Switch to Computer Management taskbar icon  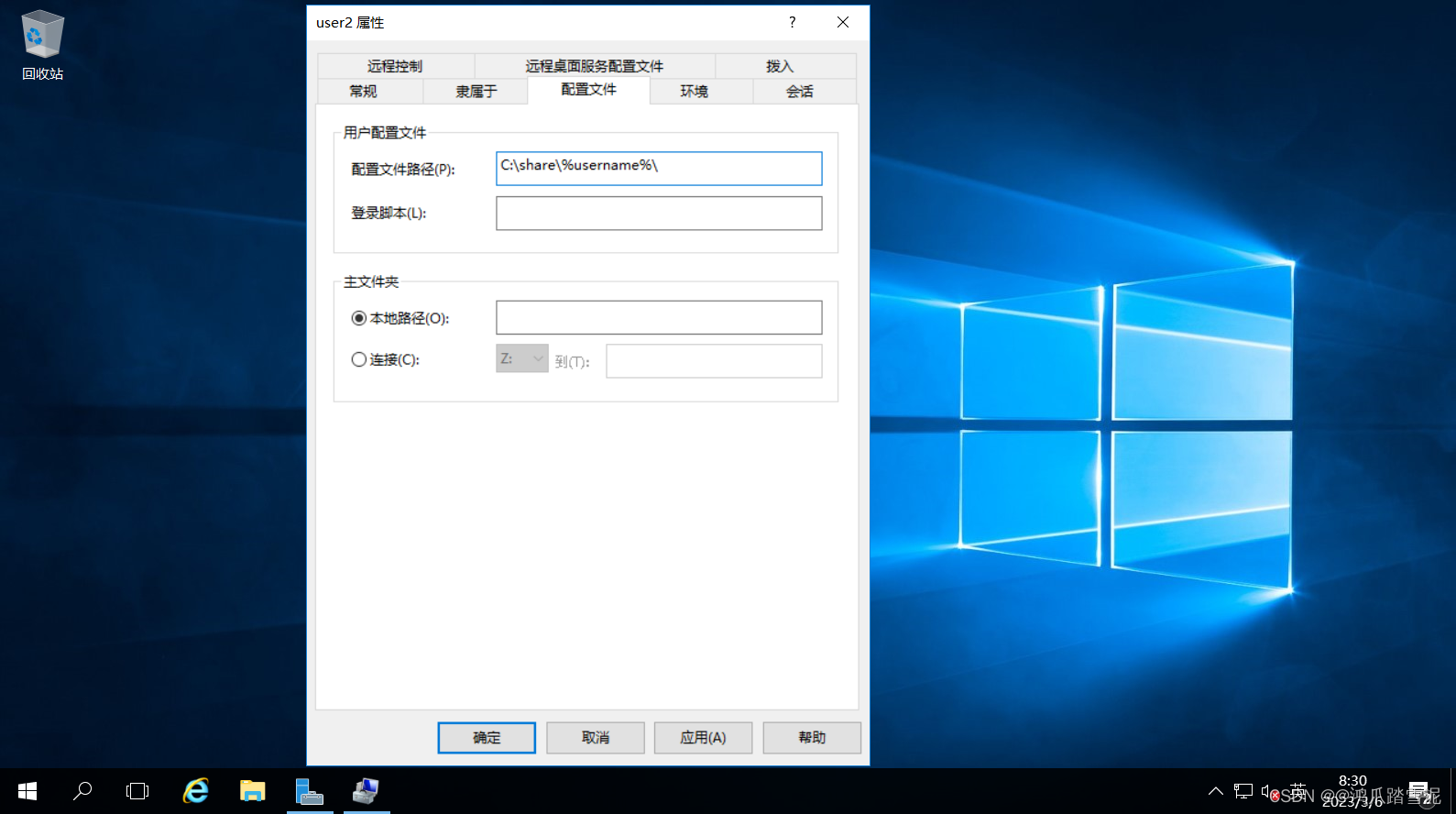coord(366,791)
